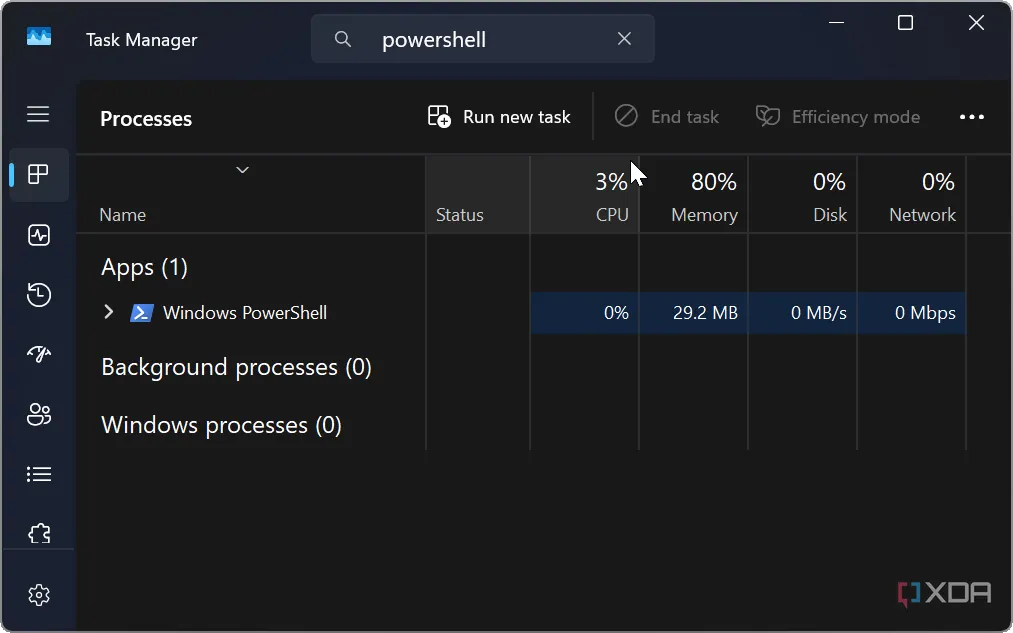
Task: Maximize the Task Manager window
Action: click(906, 23)
